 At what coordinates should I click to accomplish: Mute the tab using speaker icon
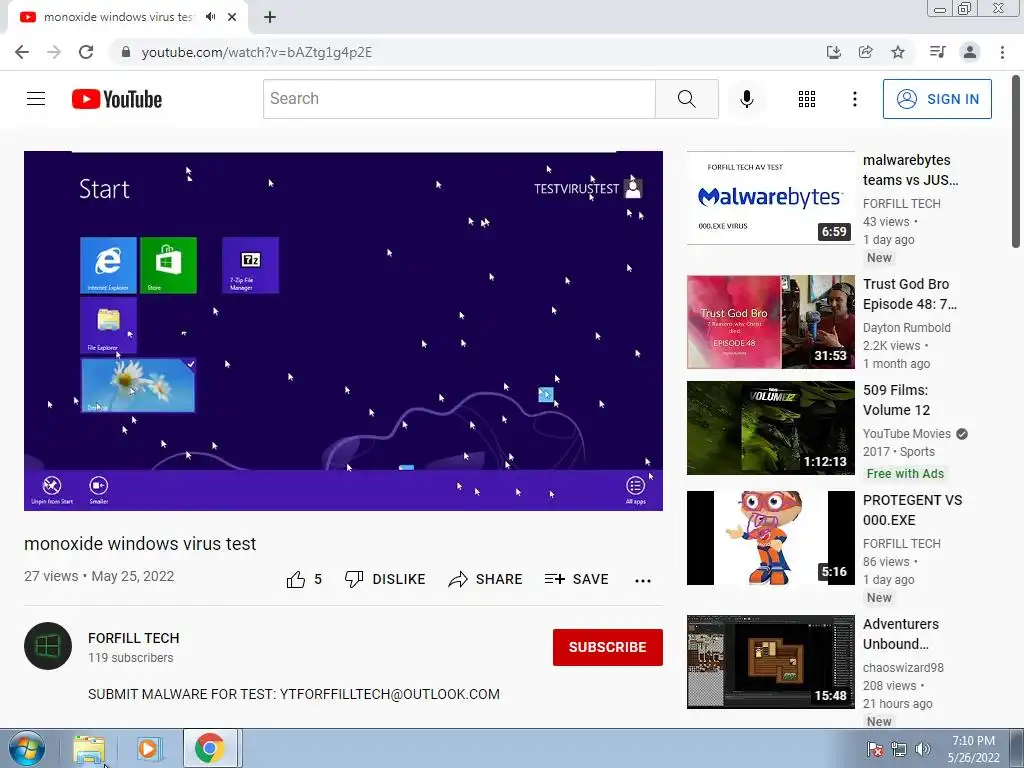[x=211, y=17]
